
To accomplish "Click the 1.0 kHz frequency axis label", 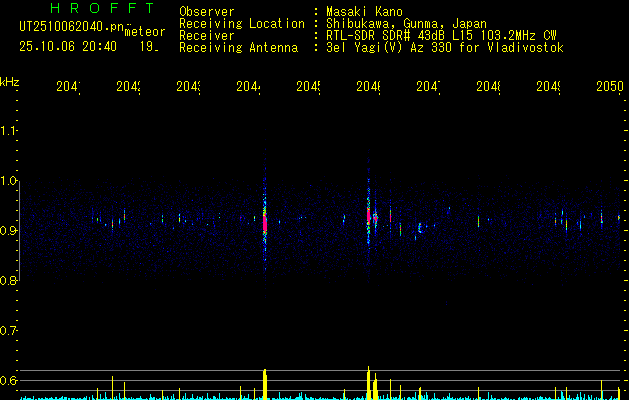I will (8, 181).
